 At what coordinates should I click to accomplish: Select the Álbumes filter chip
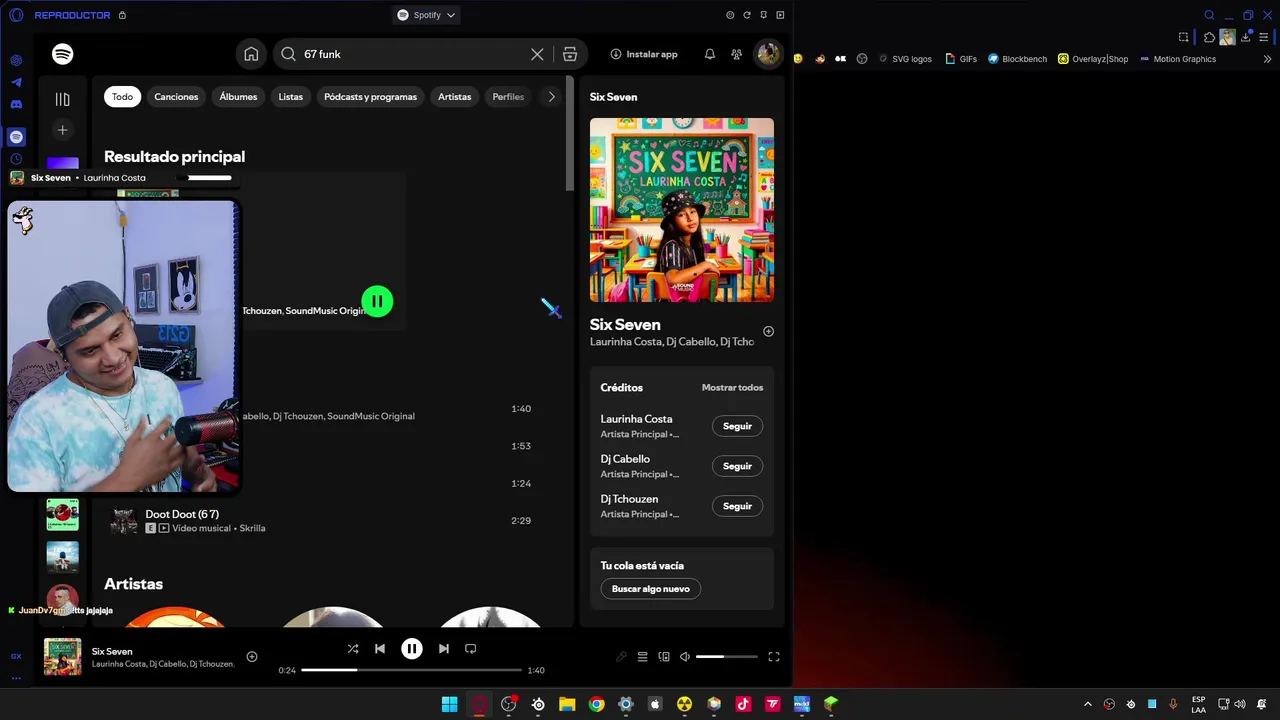(x=238, y=97)
